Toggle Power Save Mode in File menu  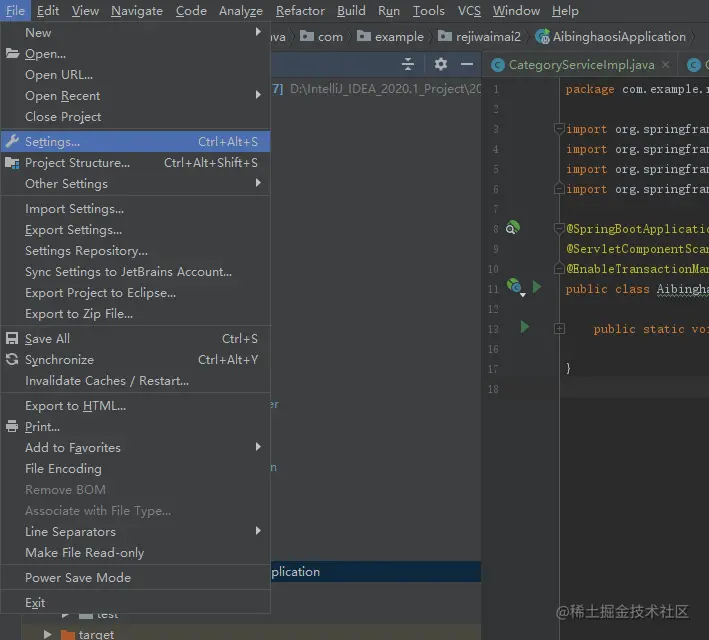tap(78, 577)
